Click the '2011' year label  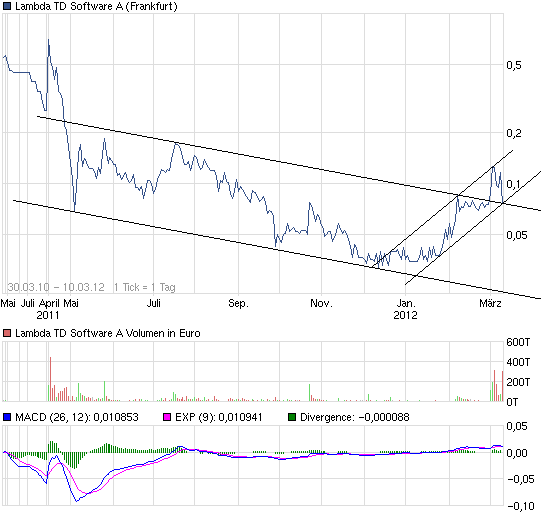[x=48, y=315]
